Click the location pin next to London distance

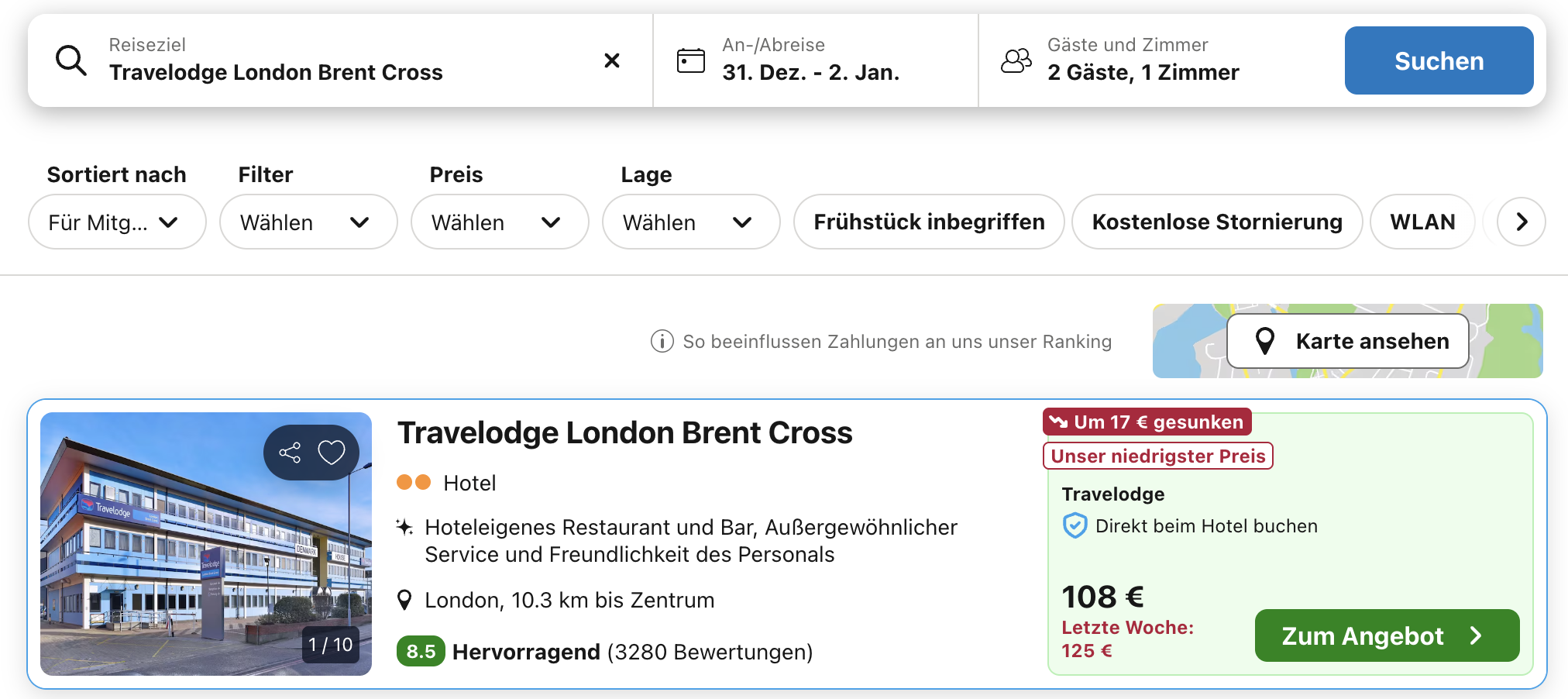click(x=405, y=599)
